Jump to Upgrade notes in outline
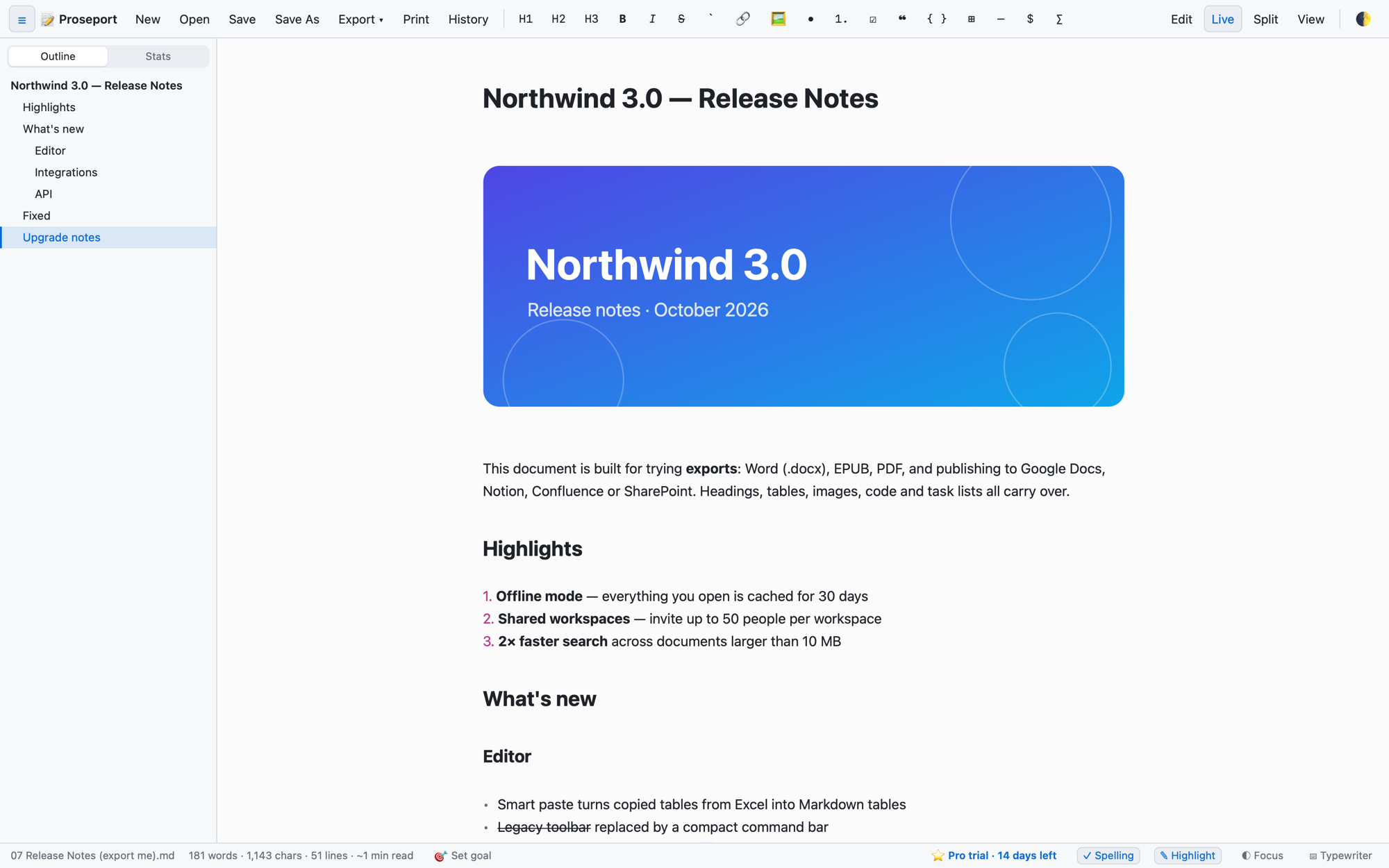Screen dimensions: 1389x868 [x=108, y=237]
